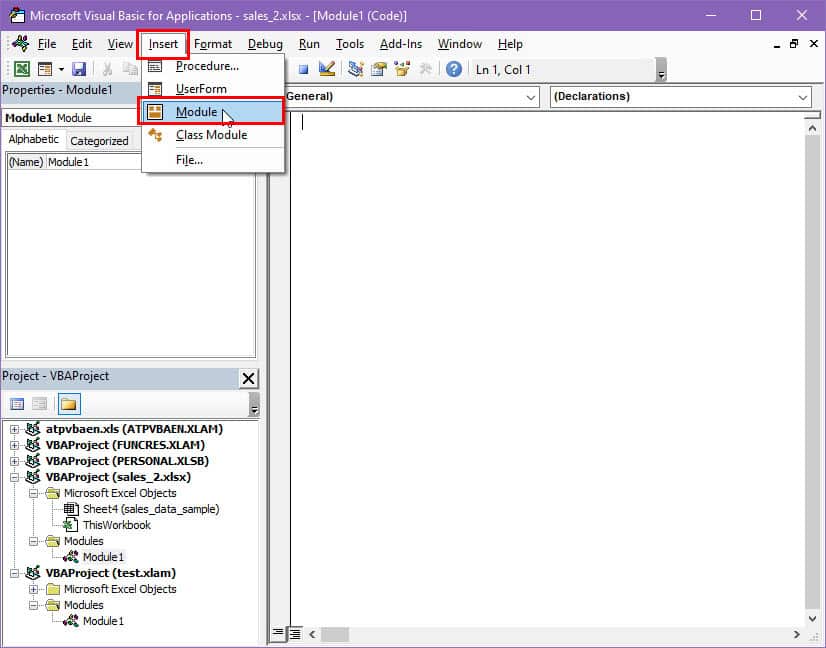
Task: Choose UserForm from the Insert menu
Action: 213,89
